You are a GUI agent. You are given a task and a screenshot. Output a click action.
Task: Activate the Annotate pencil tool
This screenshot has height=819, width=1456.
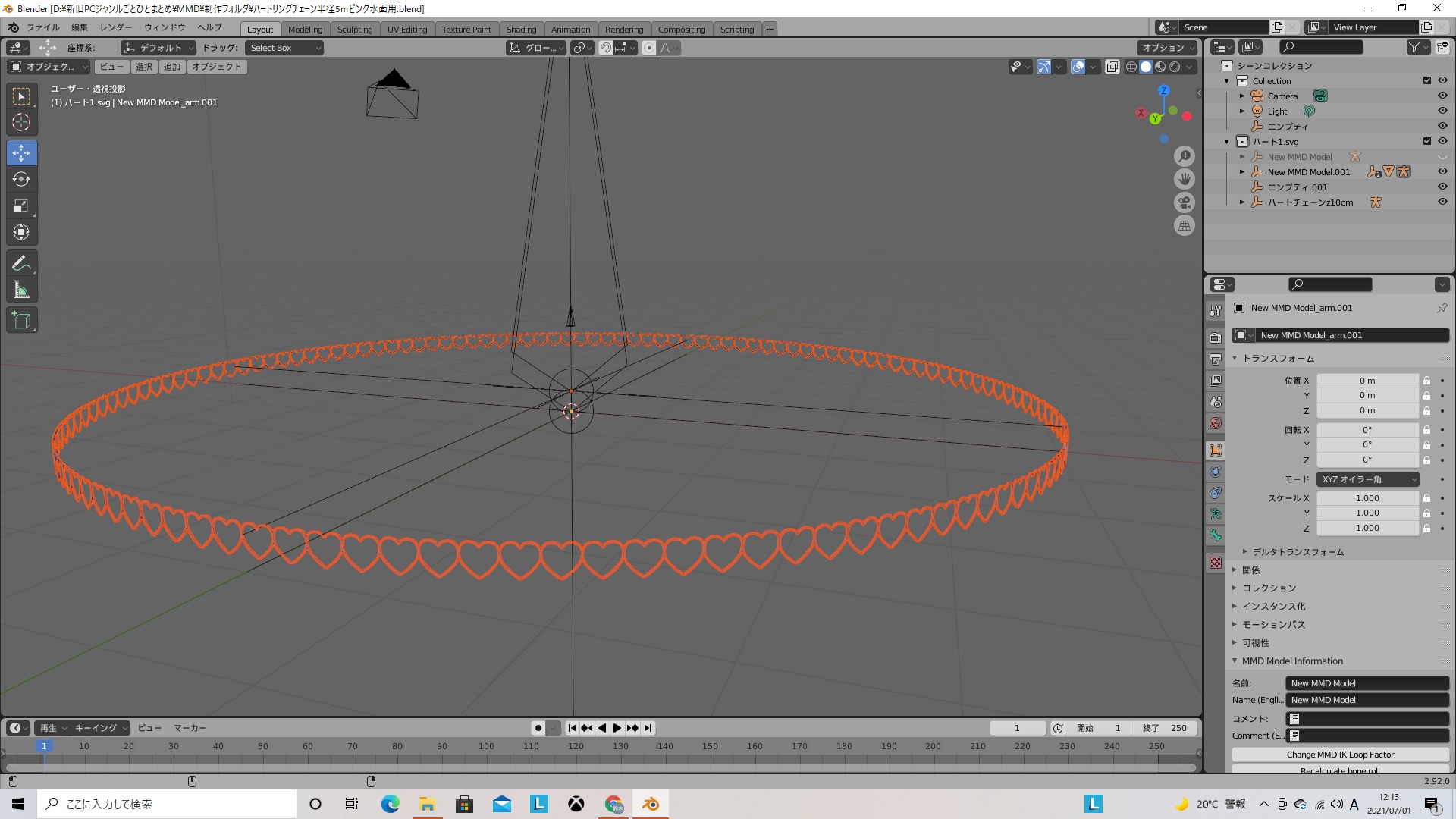coord(21,264)
